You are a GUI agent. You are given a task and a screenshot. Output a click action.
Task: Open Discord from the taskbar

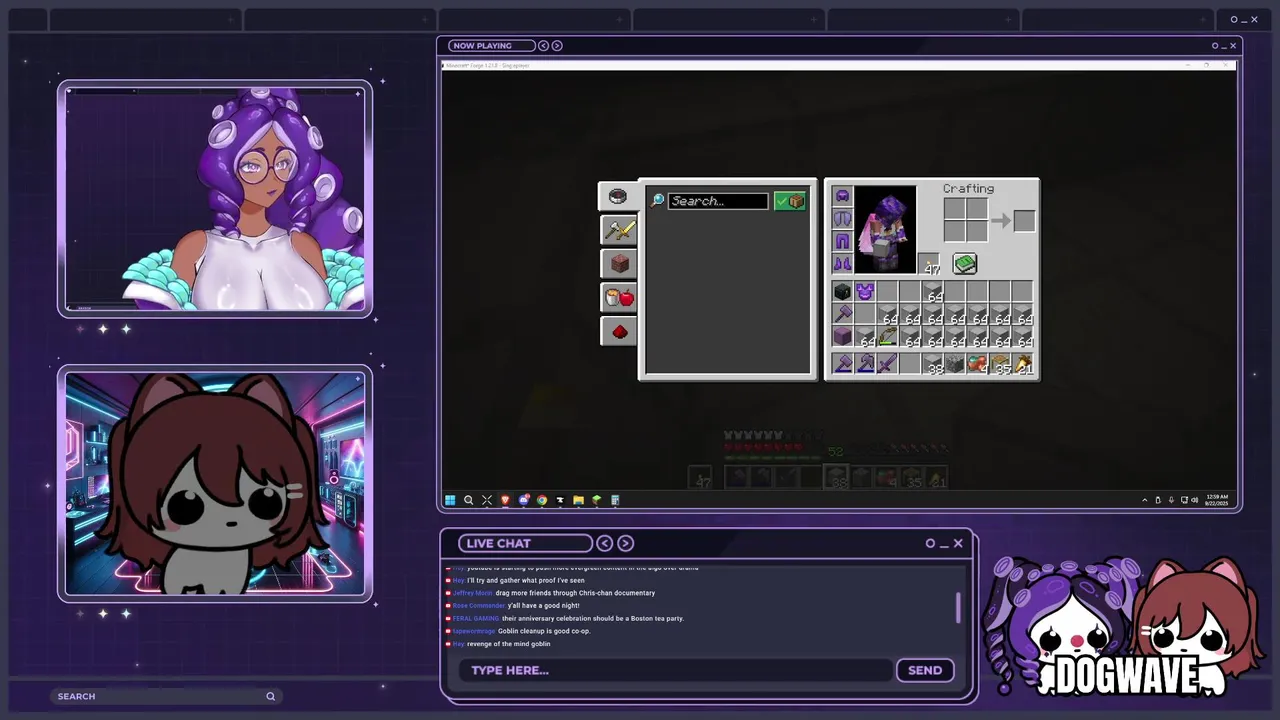point(523,500)
